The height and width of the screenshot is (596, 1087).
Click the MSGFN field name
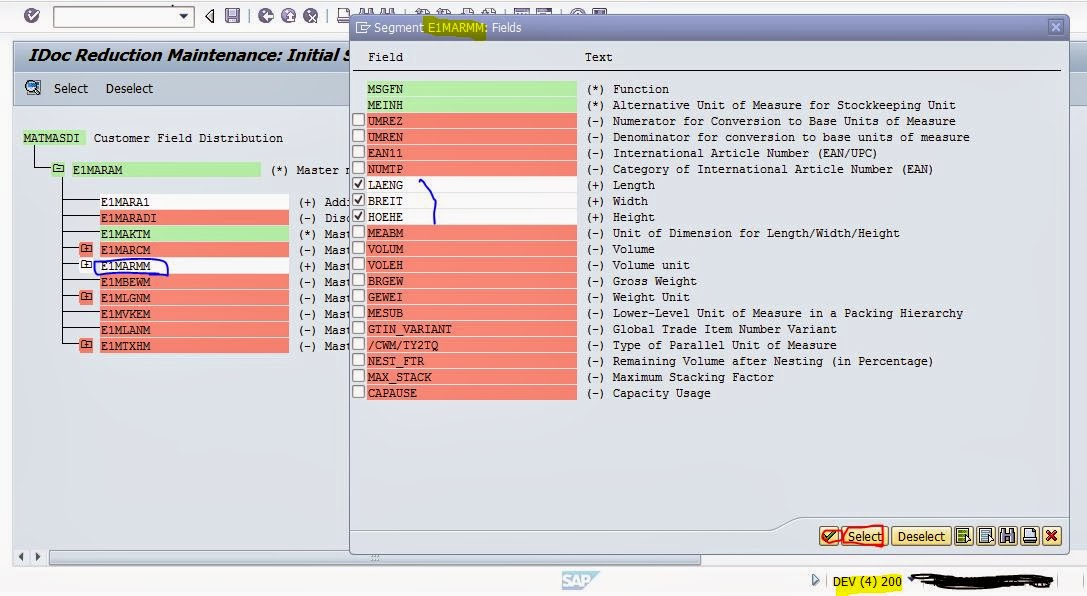pos(385,89)
